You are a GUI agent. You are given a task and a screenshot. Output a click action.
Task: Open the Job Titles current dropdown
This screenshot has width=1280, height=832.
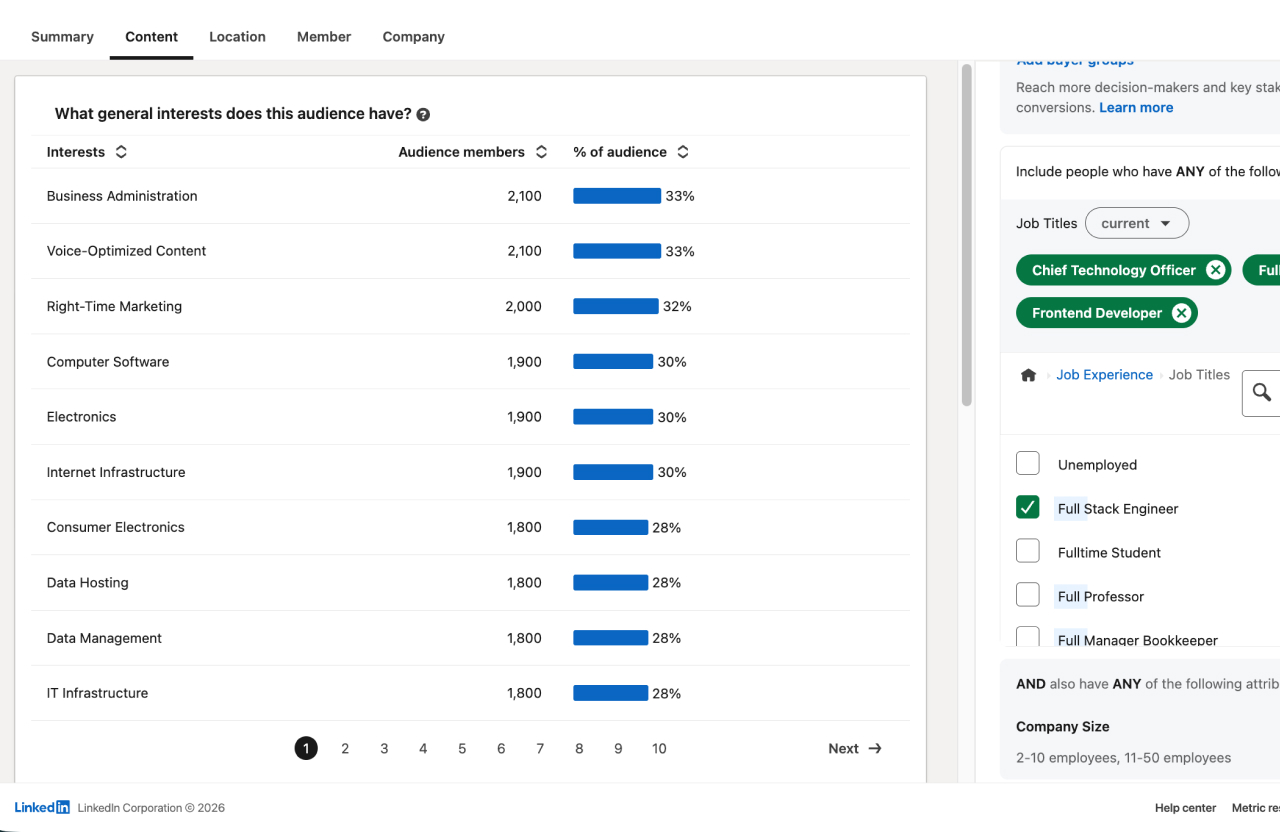[1137, 223]
